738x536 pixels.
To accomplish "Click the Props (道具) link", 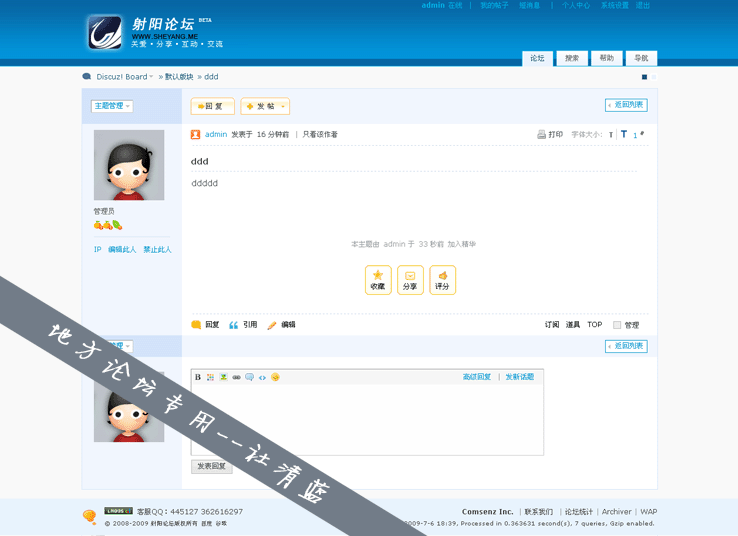I will [x=573, y=325].
